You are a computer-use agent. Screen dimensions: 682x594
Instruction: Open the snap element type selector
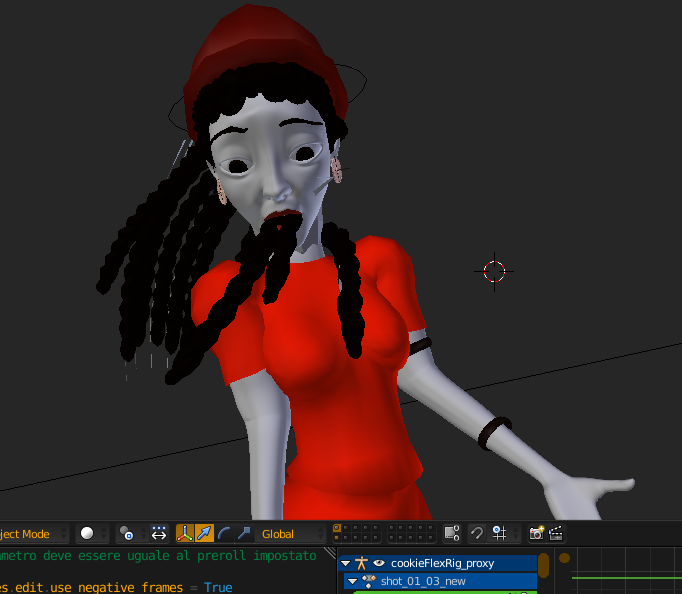pyautogui.click(x=499, y=534)
